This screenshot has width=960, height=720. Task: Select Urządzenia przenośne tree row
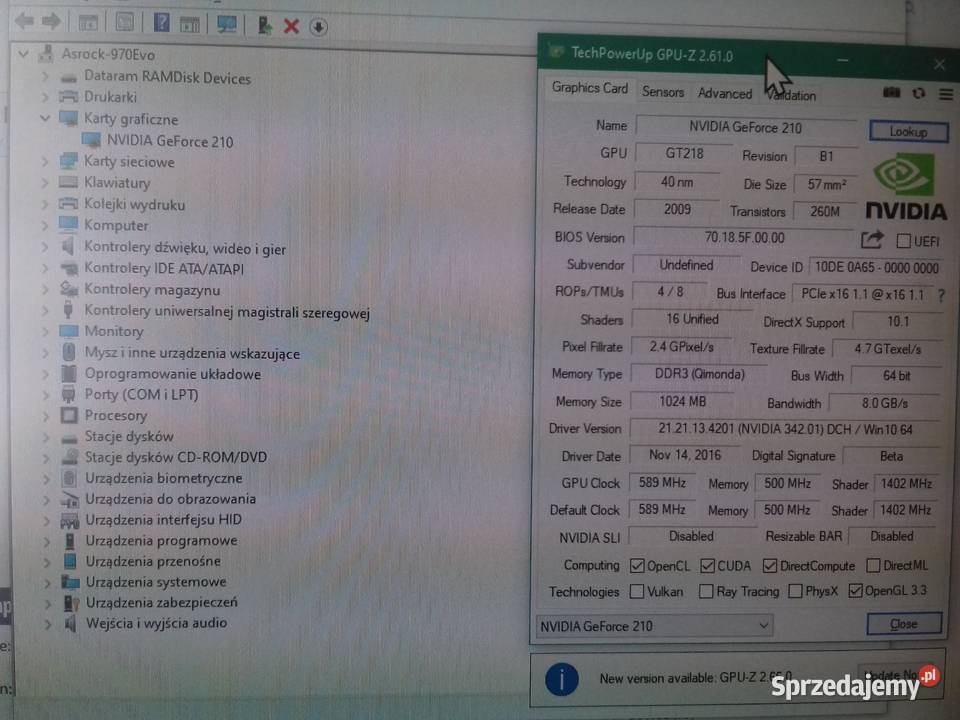point(153,561)
